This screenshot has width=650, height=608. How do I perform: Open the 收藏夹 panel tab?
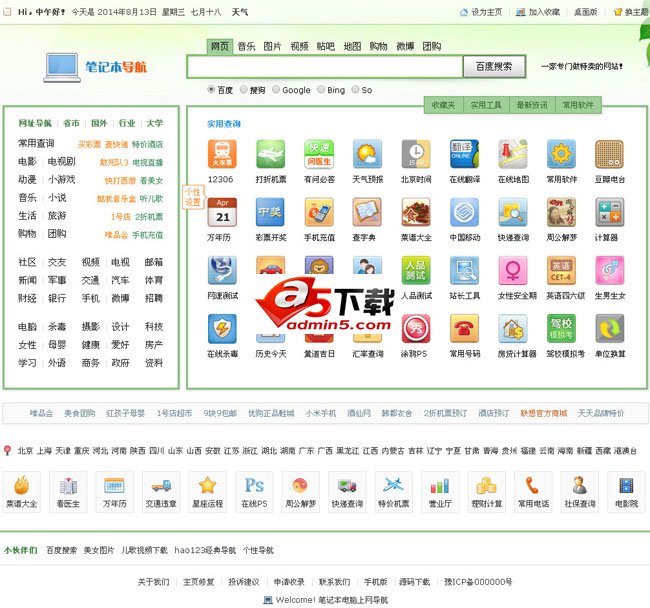[x=443, y=105]
